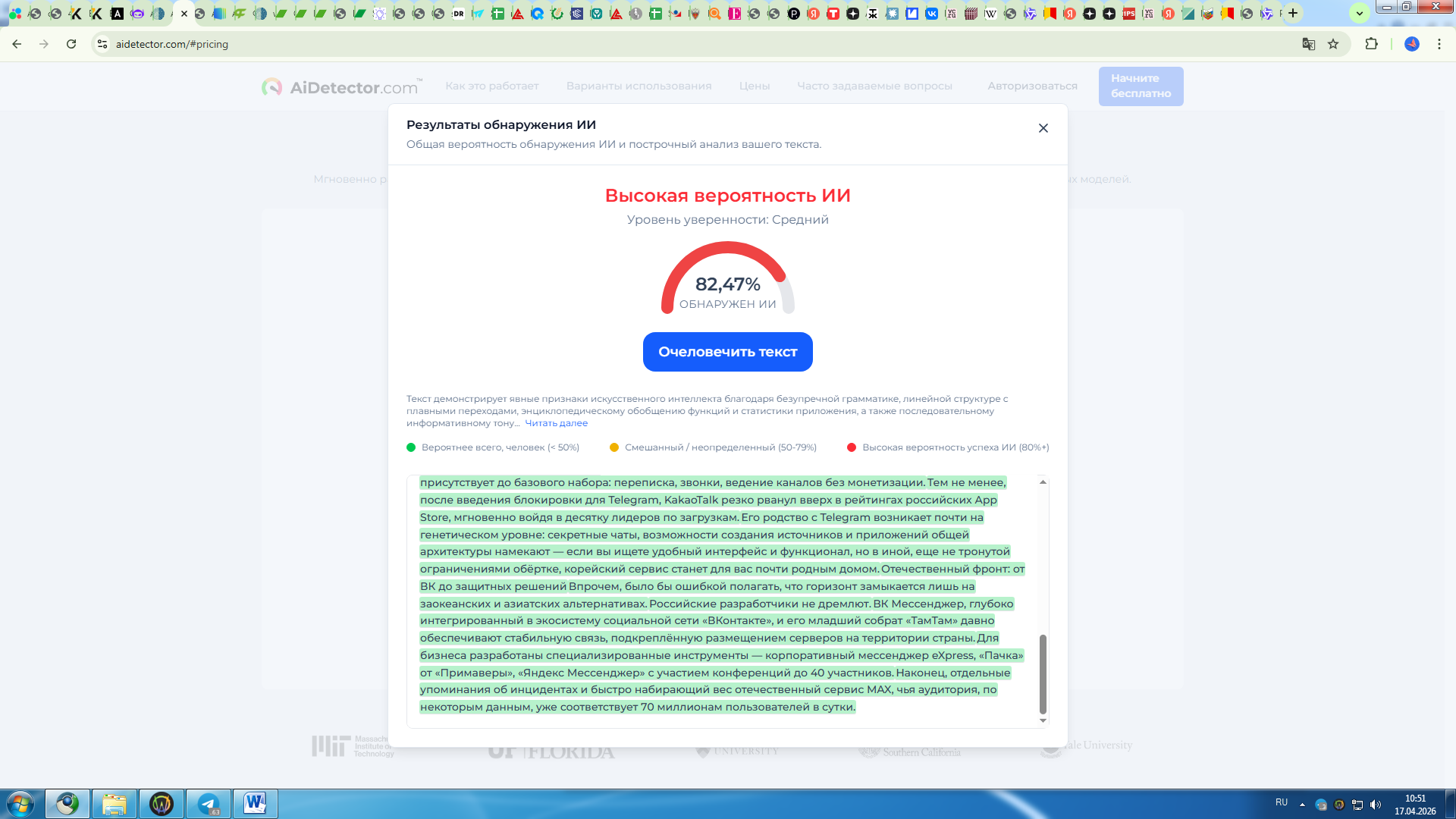The image size is (1456, 819).
Task: Switch to the black P favicon tab
Action: [x=793, y=14]
